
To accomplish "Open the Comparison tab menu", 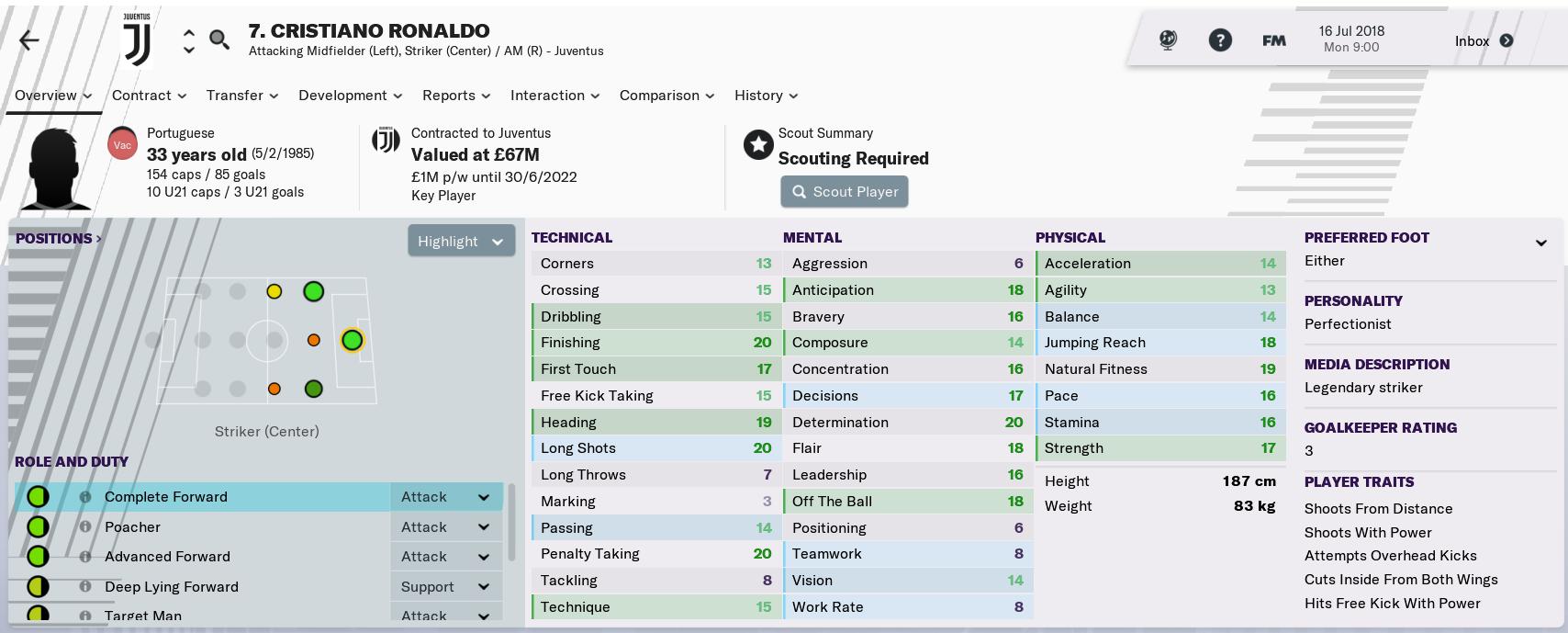I will point(666,96).
